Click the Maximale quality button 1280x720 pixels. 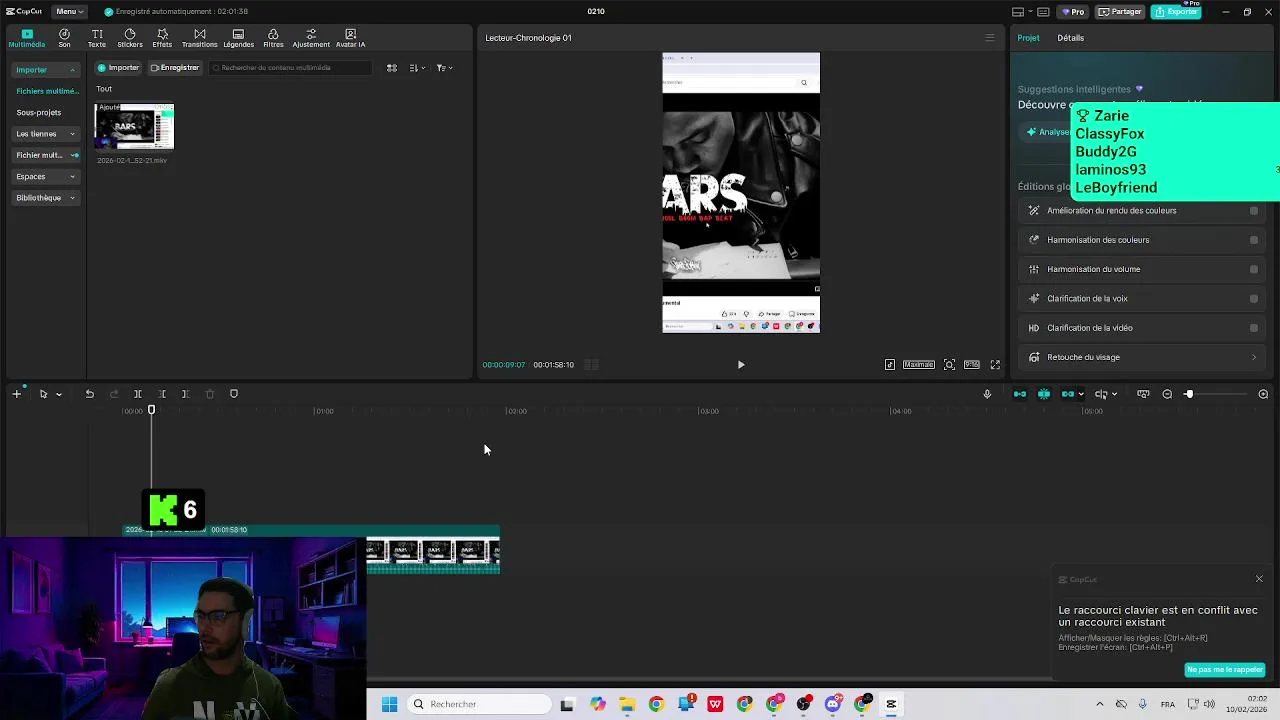918,365
